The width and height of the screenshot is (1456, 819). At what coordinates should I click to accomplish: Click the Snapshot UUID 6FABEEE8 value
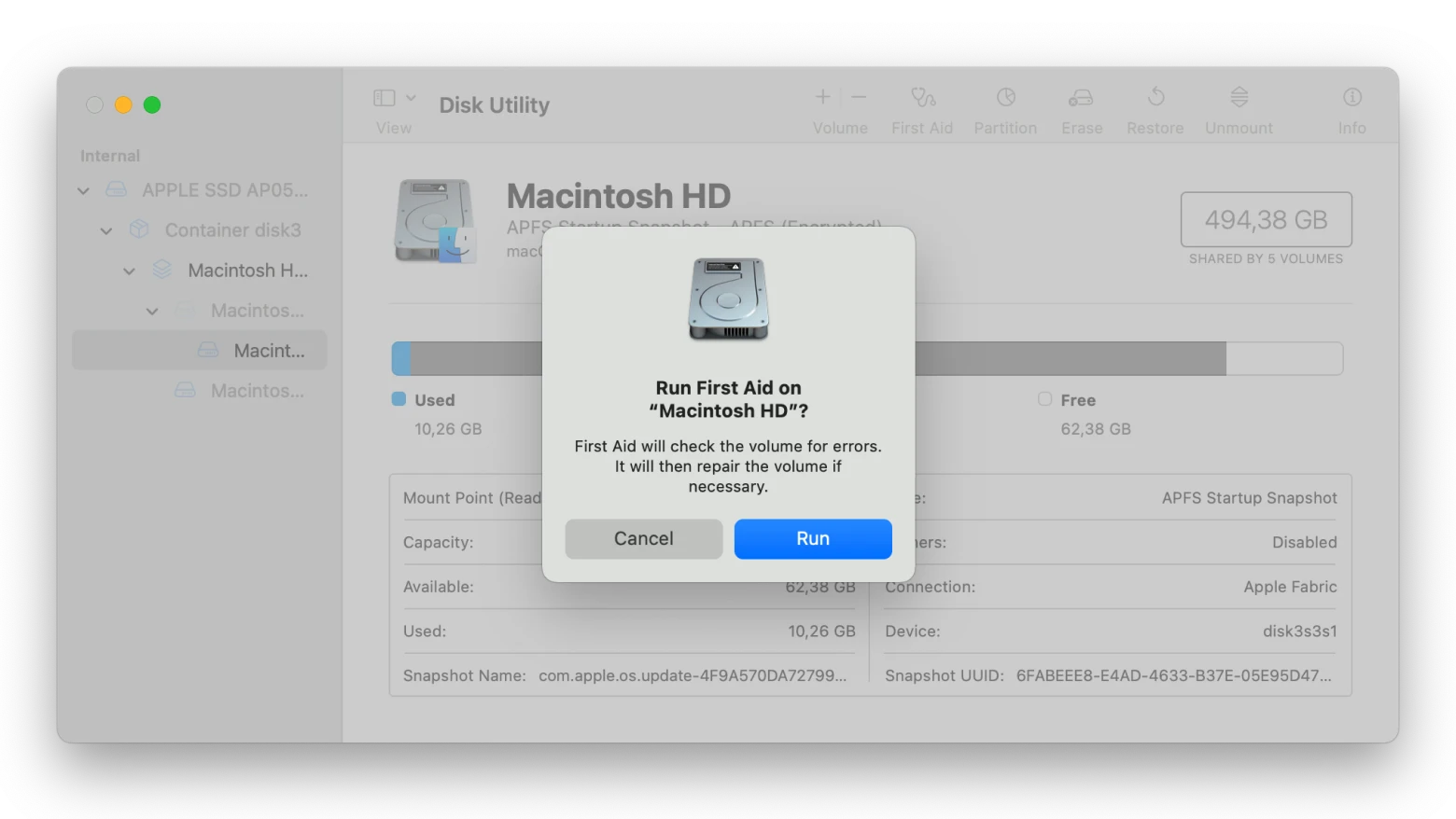[x=1174, y=676]
